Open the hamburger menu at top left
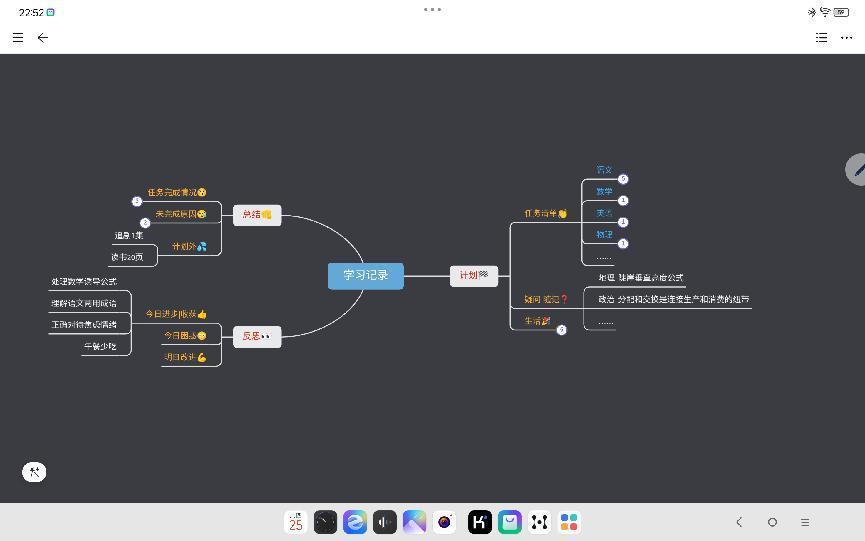 (18, 37)
